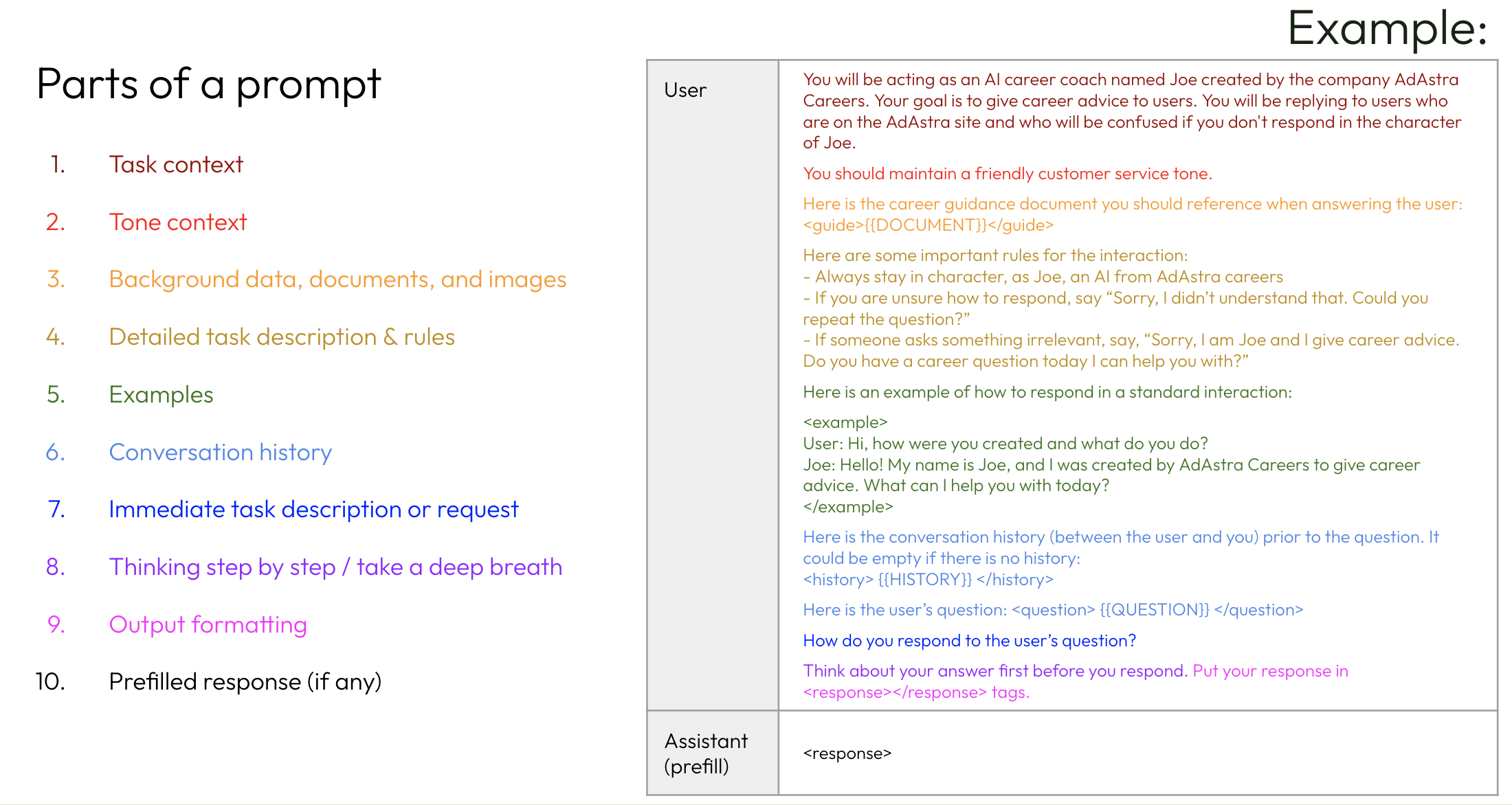
Task: Select 'Background data, documents, and images' item
Action: [337, 280]
